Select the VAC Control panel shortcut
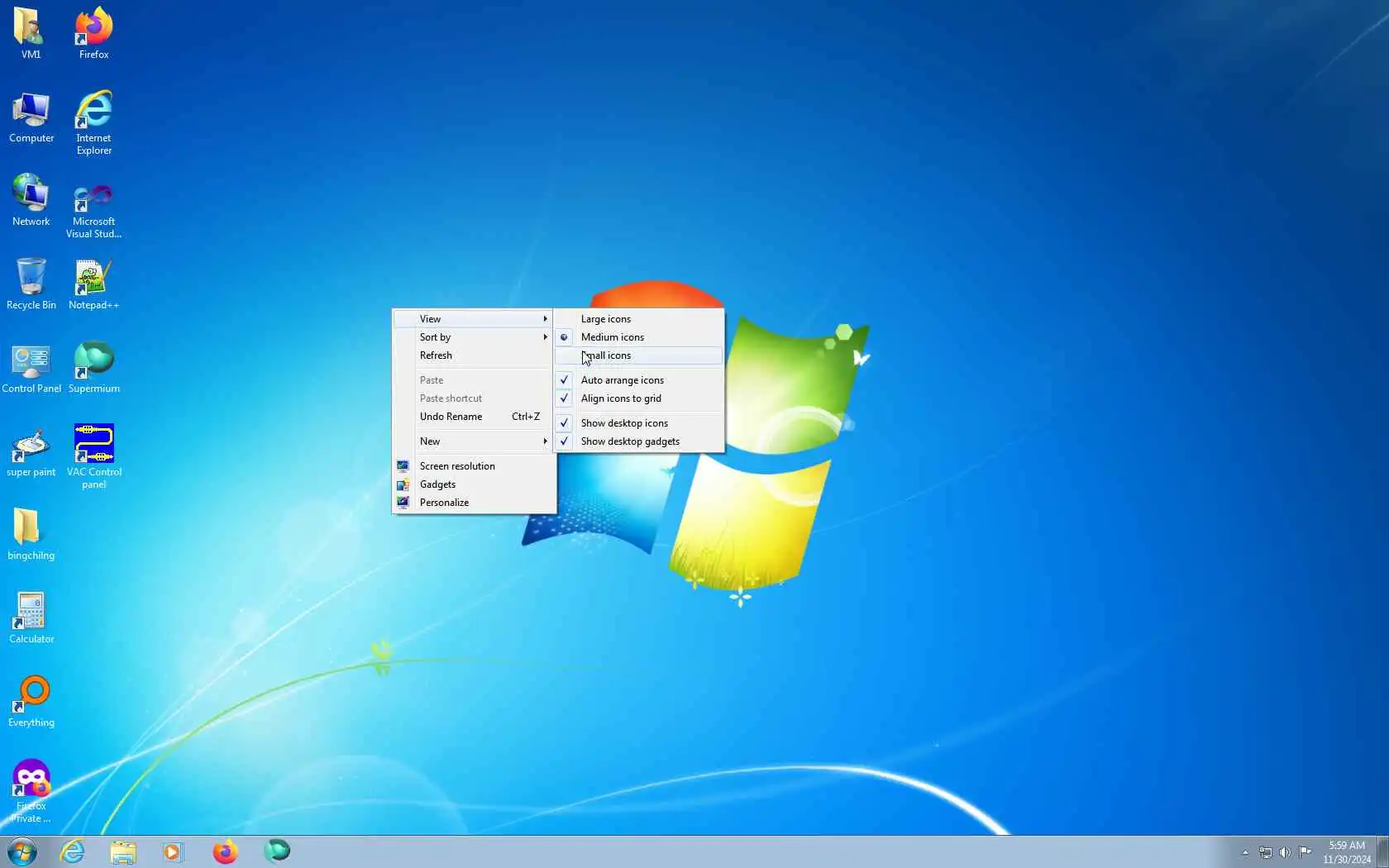Viewport: 1389px width, 868px height. pyautogui.click(x=93, y=456)
